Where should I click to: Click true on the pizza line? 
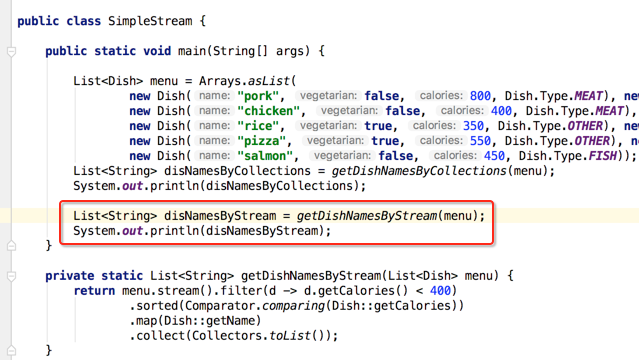(x=385, y=141)
